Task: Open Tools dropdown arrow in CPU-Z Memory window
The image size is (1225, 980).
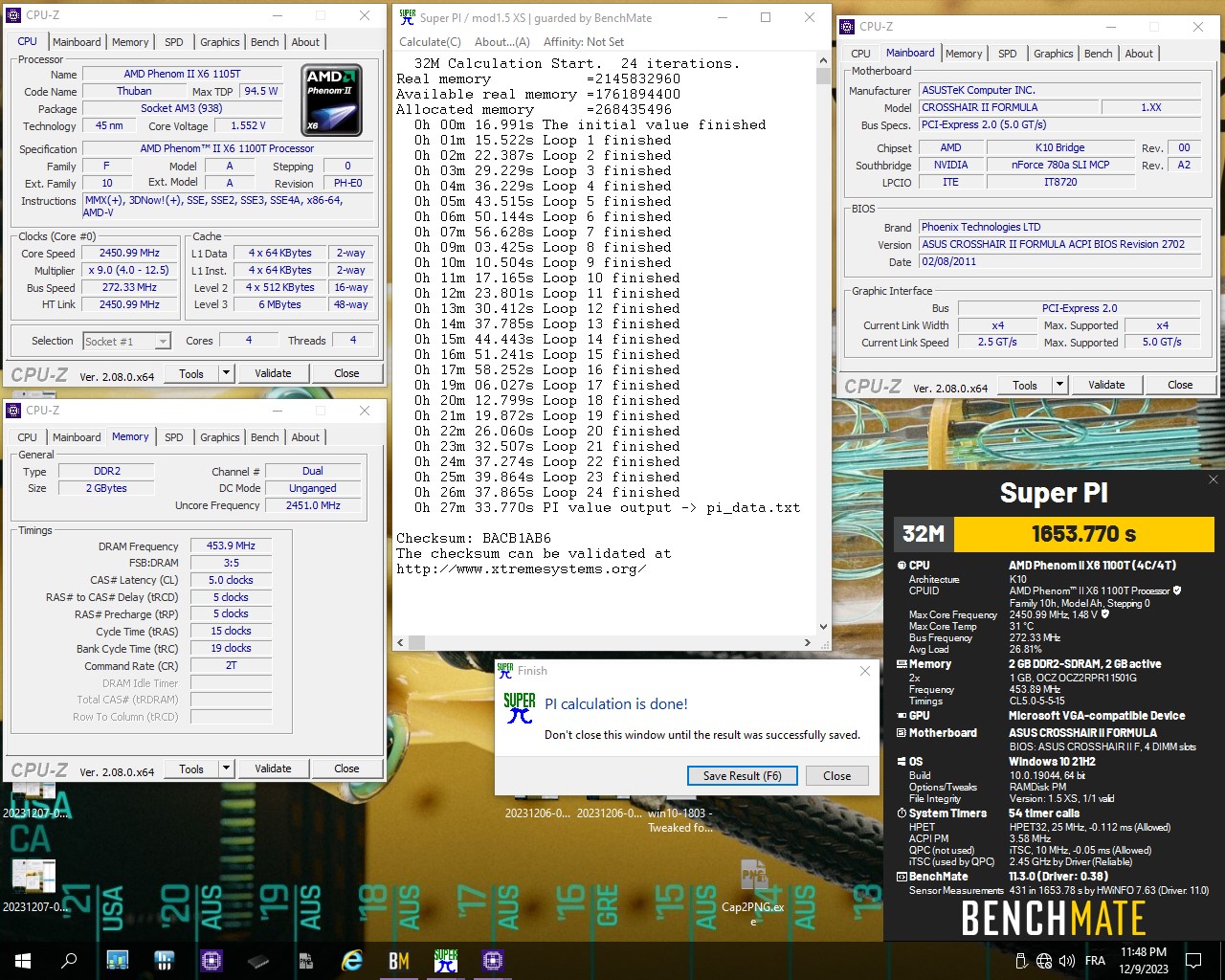Action: point(226,768)
